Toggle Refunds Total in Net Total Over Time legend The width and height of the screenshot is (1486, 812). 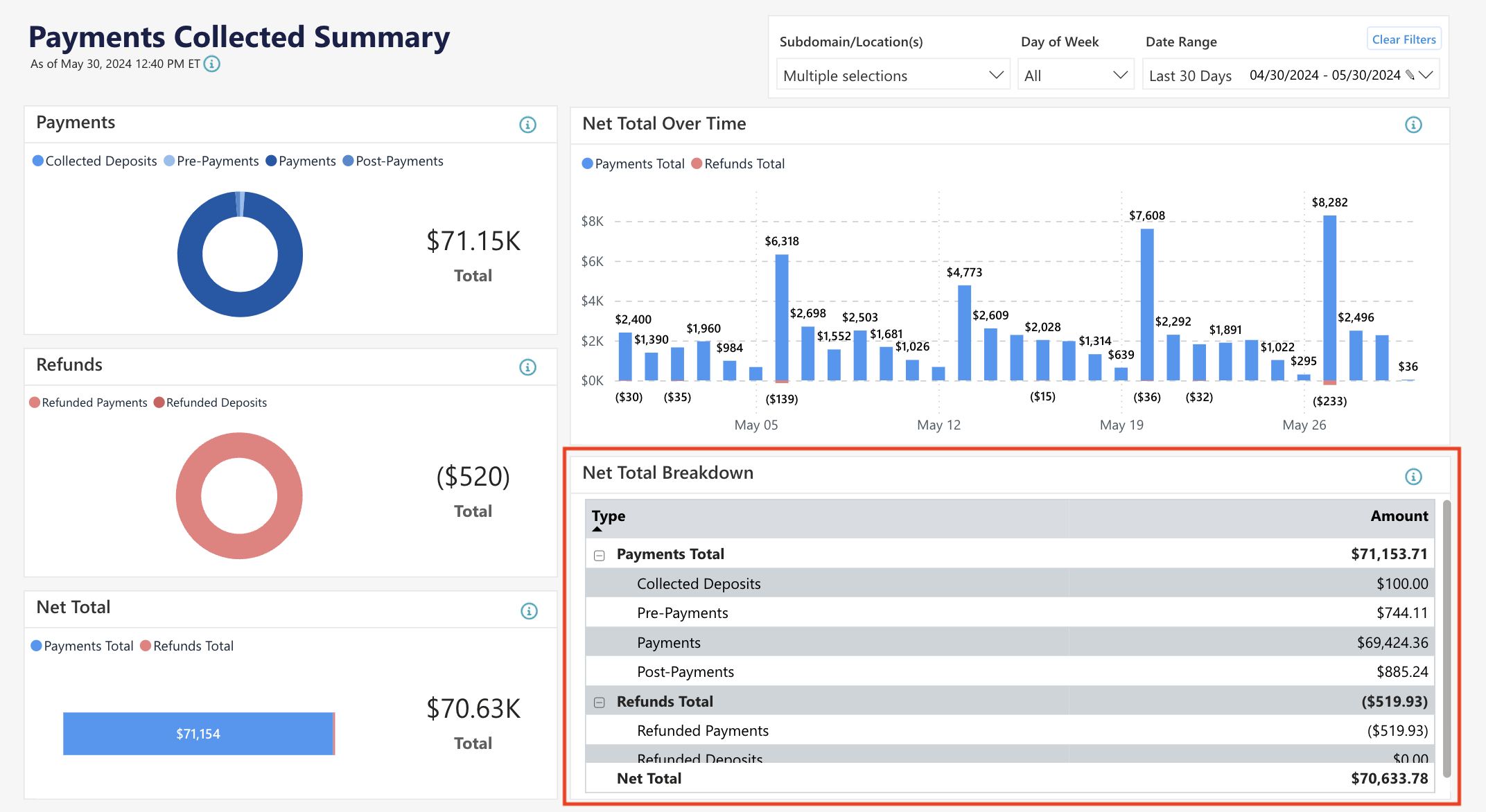click(739, 164)
